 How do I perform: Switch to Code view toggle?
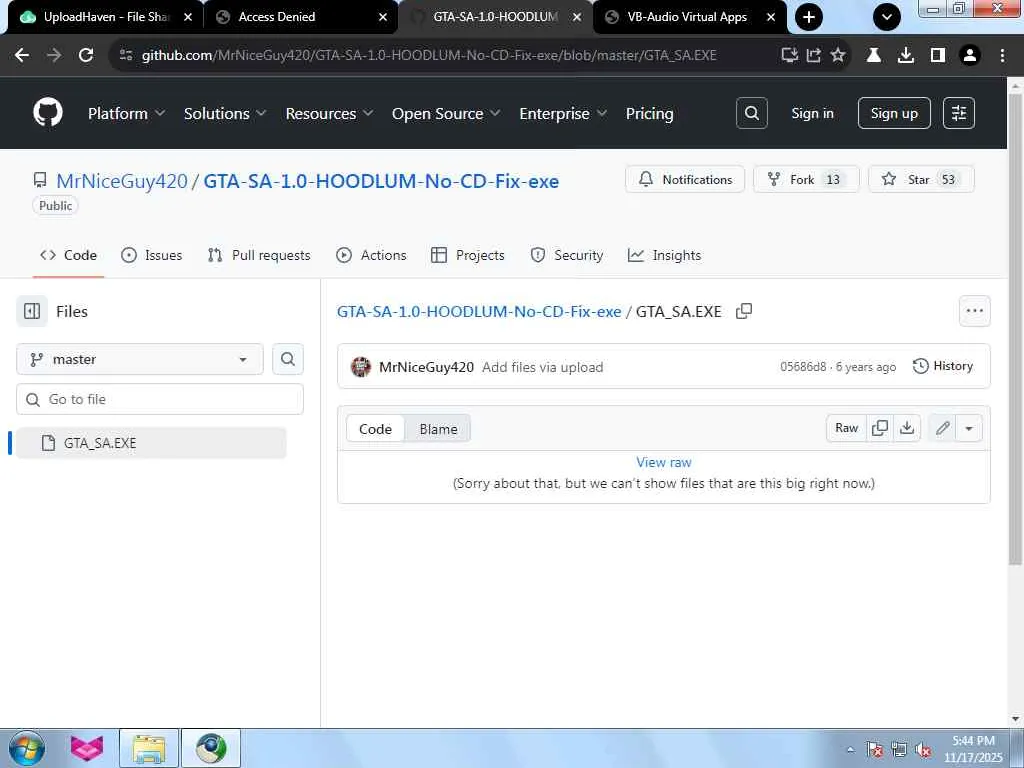click(376, 429)
